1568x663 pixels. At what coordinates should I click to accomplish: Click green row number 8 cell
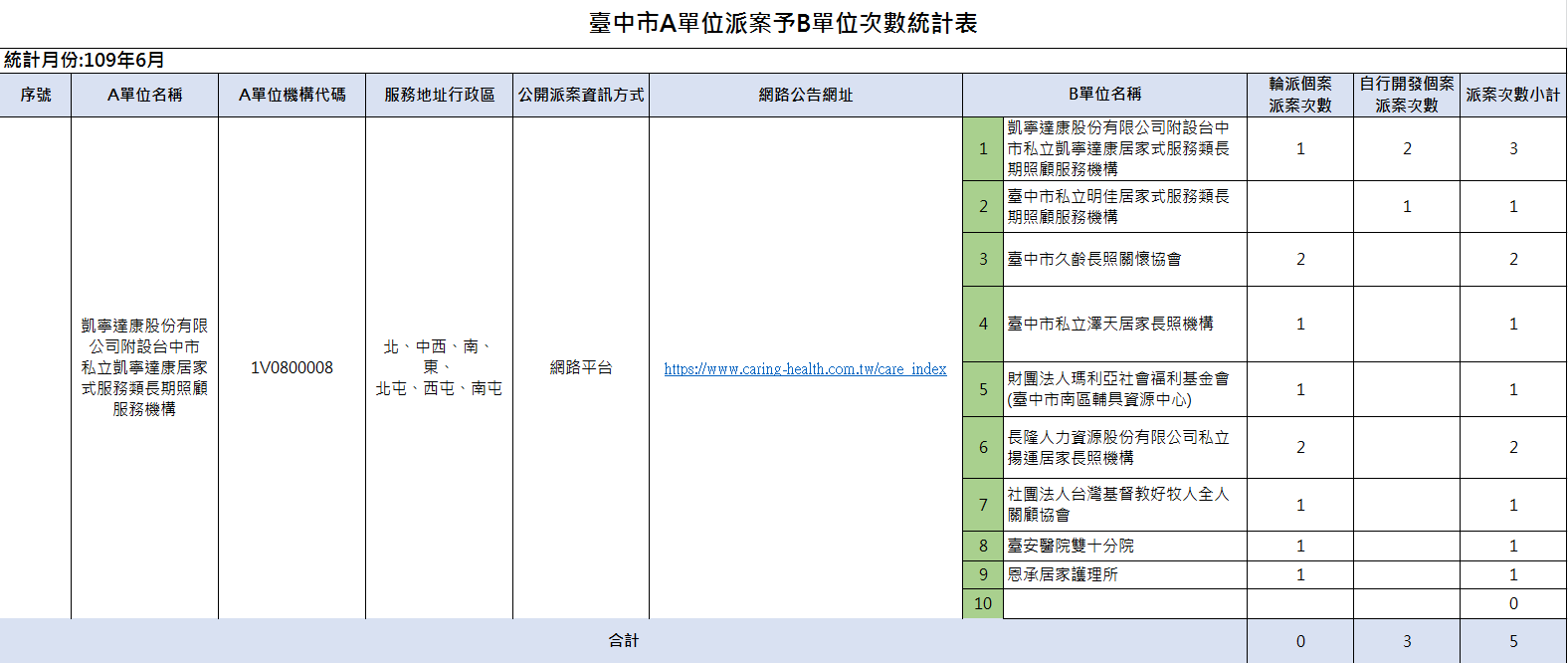pos(983,546)
